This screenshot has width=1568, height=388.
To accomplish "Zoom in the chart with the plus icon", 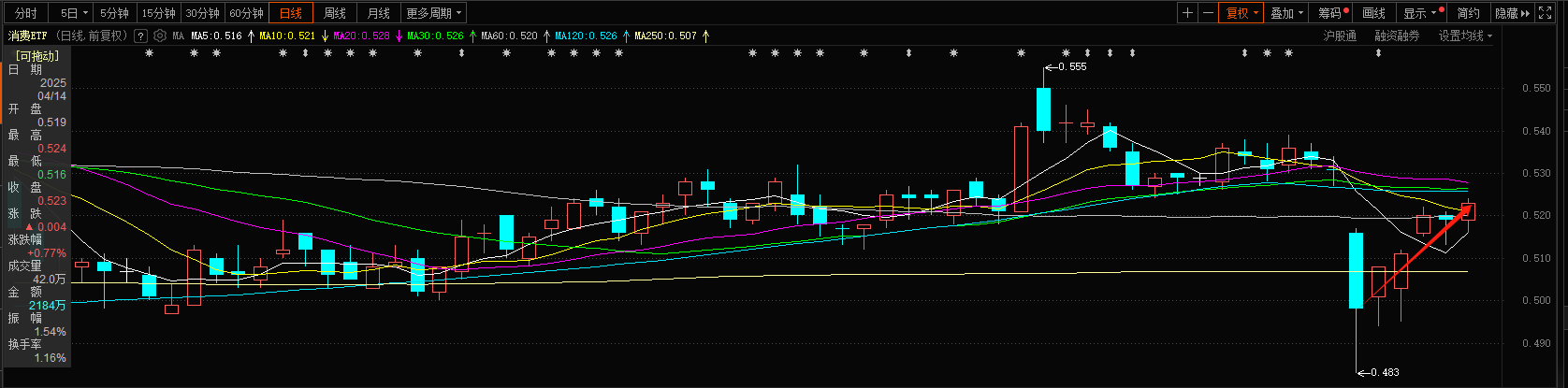I will pos(1187,13).
